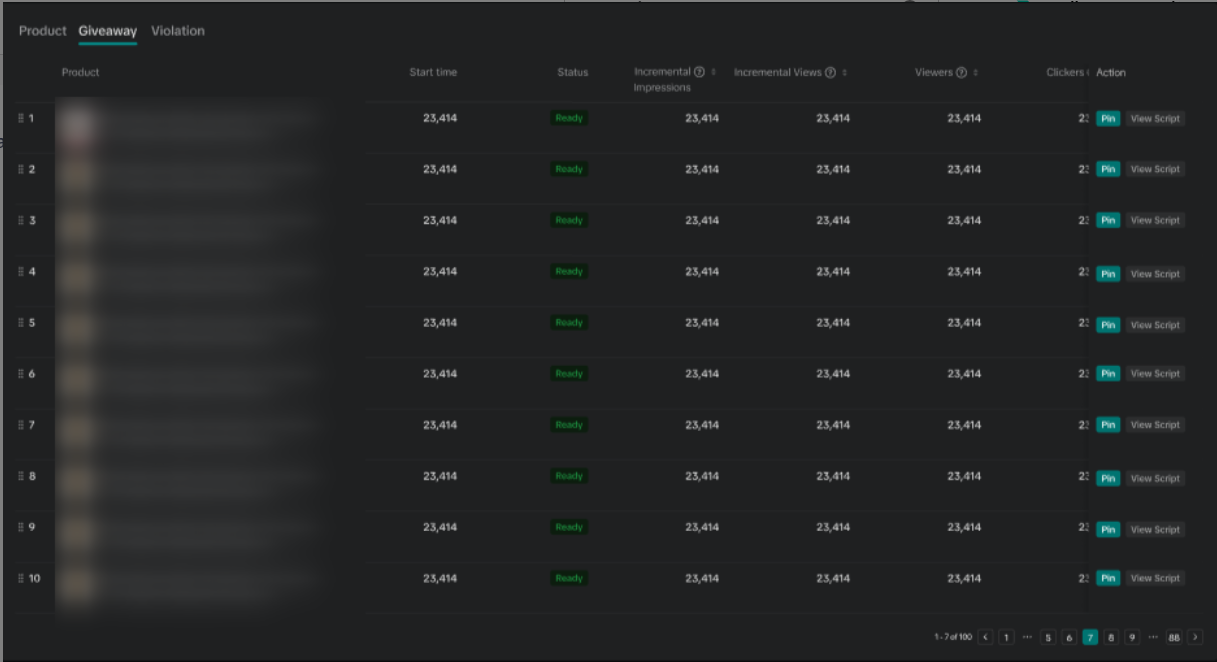Go to the previous page using the left arrow
Viewport: 1217px width, 662px height.
pos(985,637)
